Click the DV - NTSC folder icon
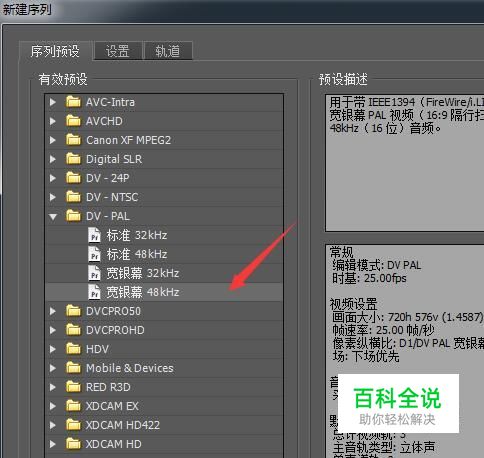 [x=73, y=196]
